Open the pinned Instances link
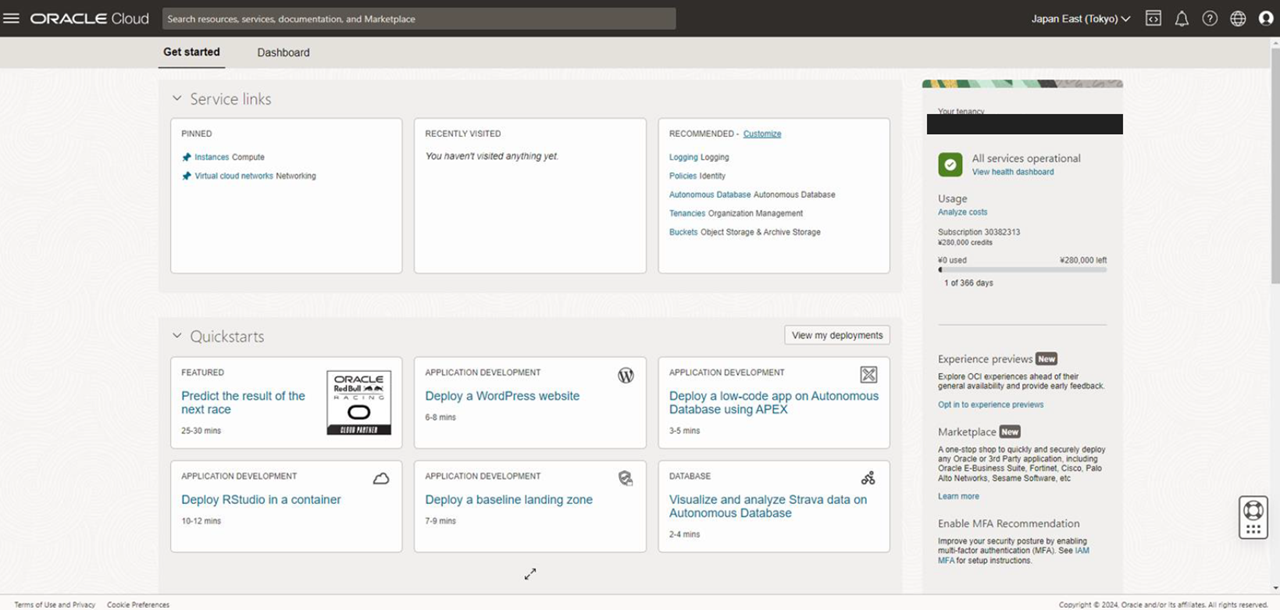1280x610 pixels. coord(212,157)
